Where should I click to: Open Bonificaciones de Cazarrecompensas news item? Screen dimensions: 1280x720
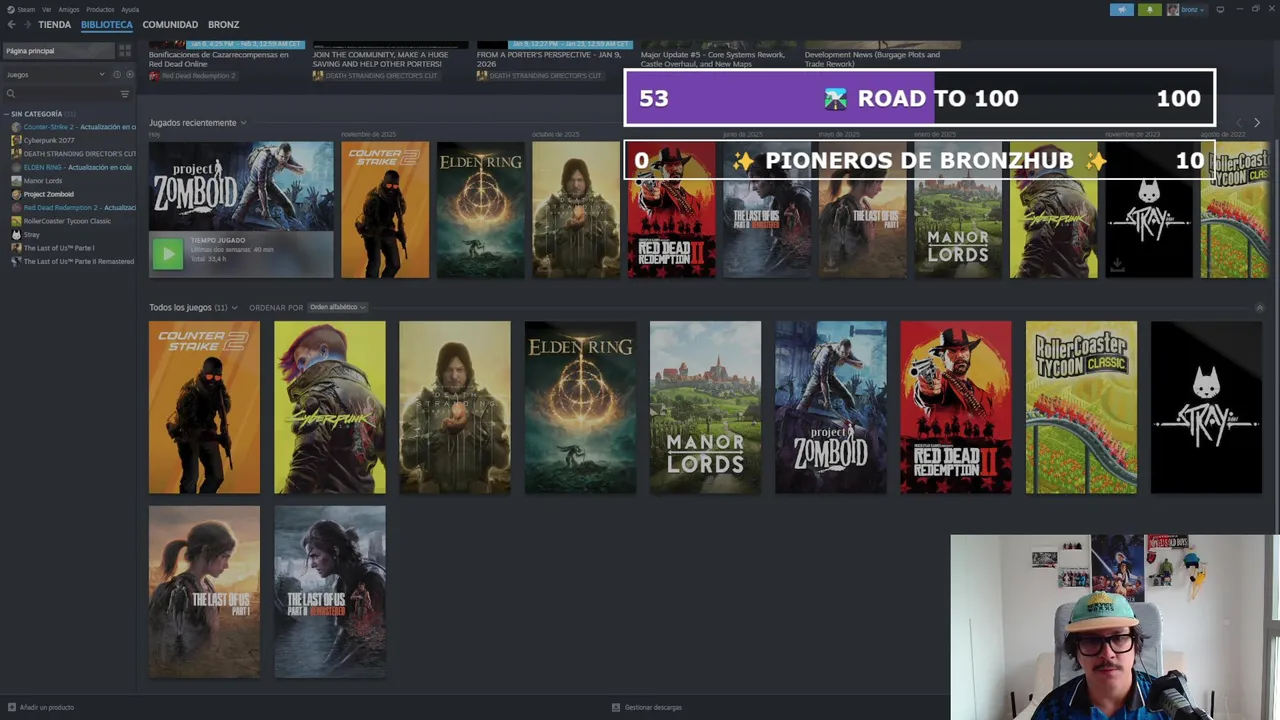pyautogui.click(x=225, y=60)
